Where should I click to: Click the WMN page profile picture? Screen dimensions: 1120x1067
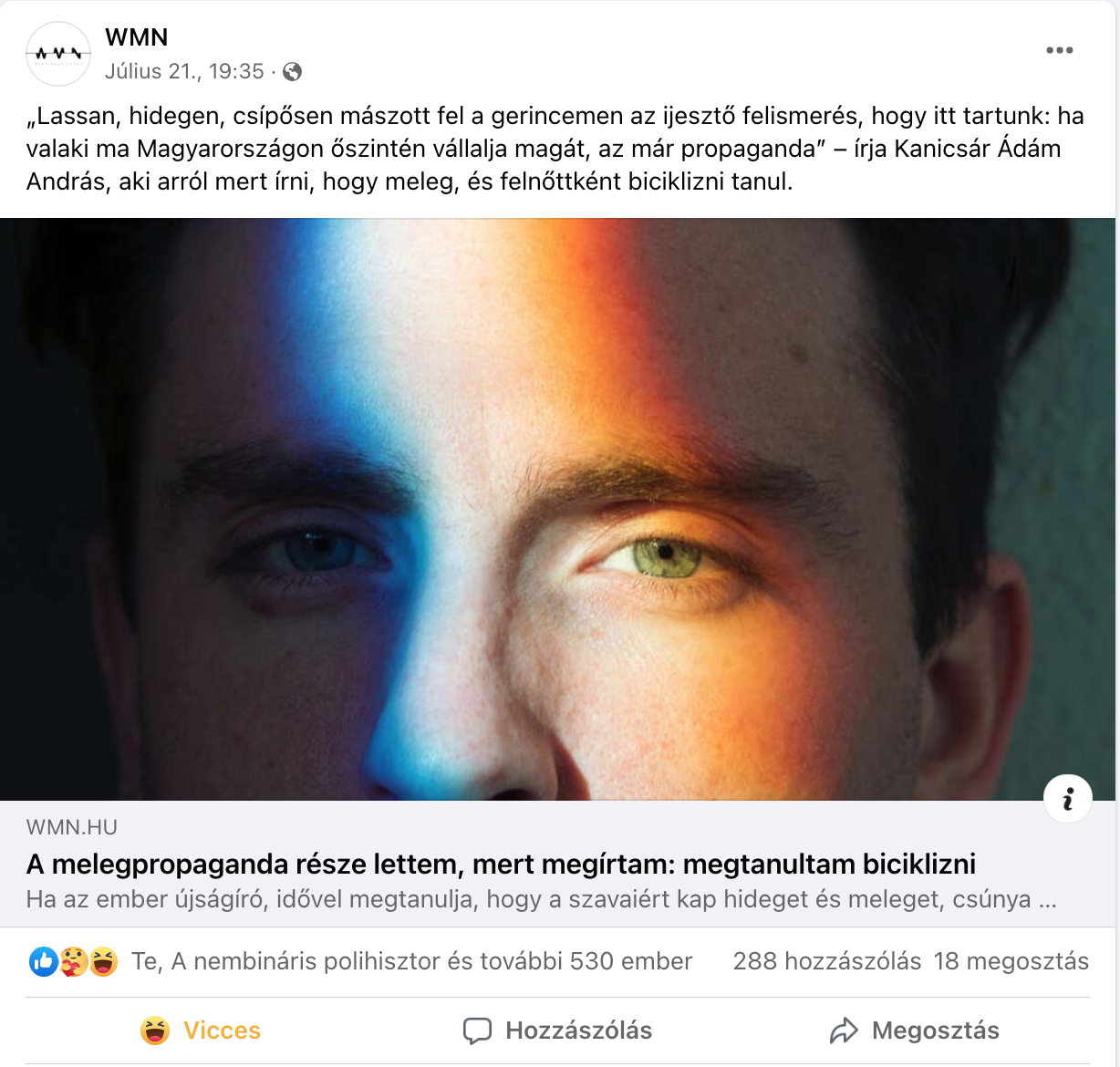tap(58, 54)
